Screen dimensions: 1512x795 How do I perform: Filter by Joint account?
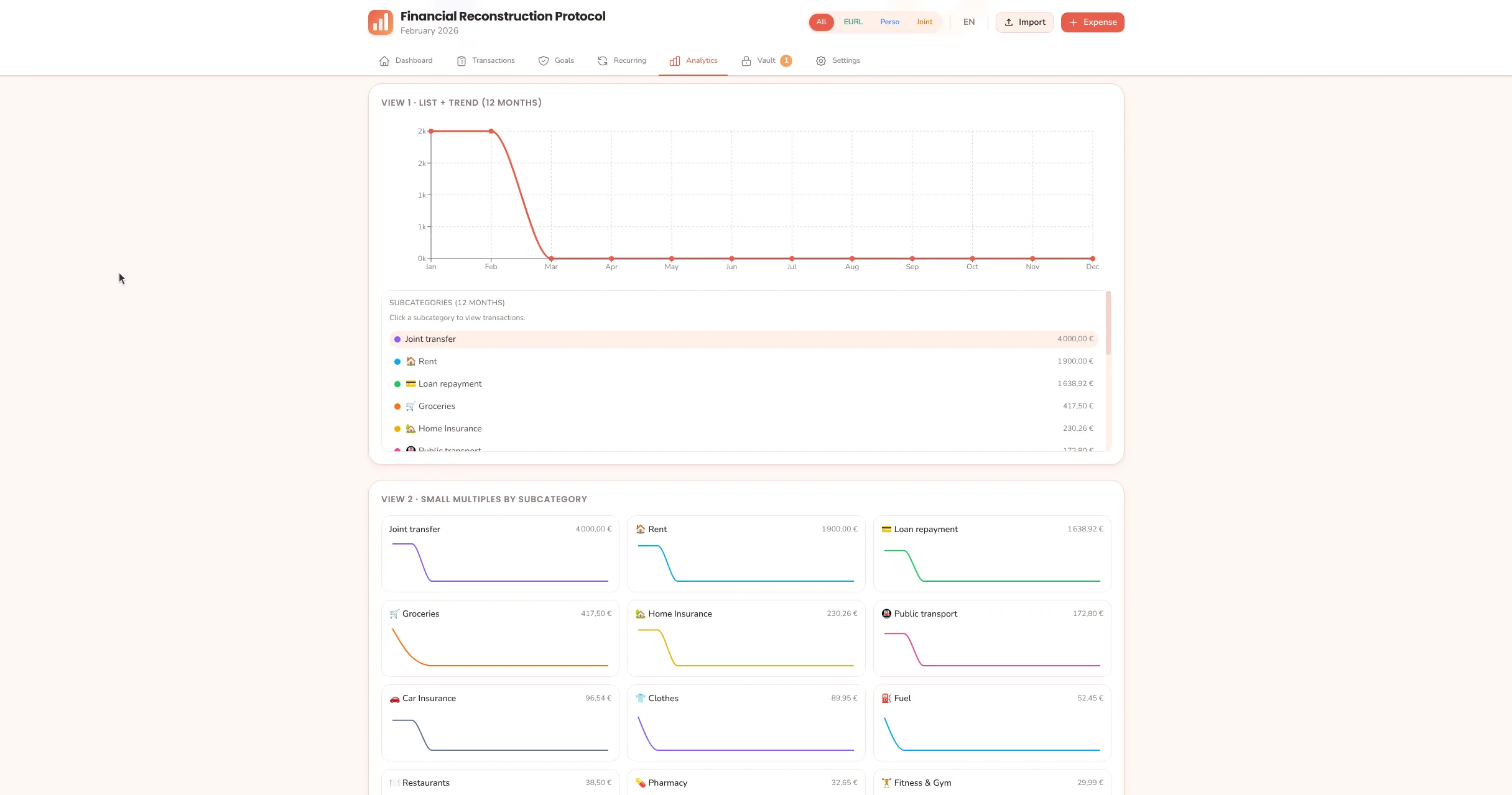924,22
